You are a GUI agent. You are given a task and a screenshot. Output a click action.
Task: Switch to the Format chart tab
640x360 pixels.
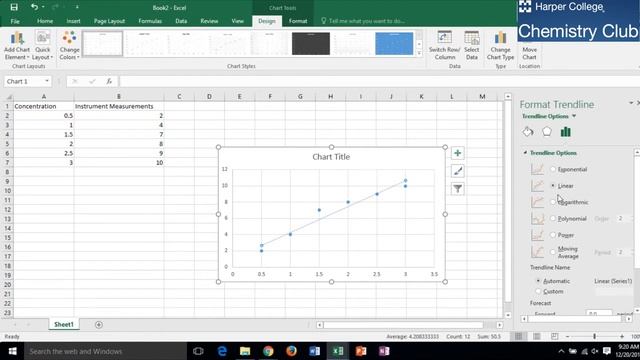[x=298, y=21]
